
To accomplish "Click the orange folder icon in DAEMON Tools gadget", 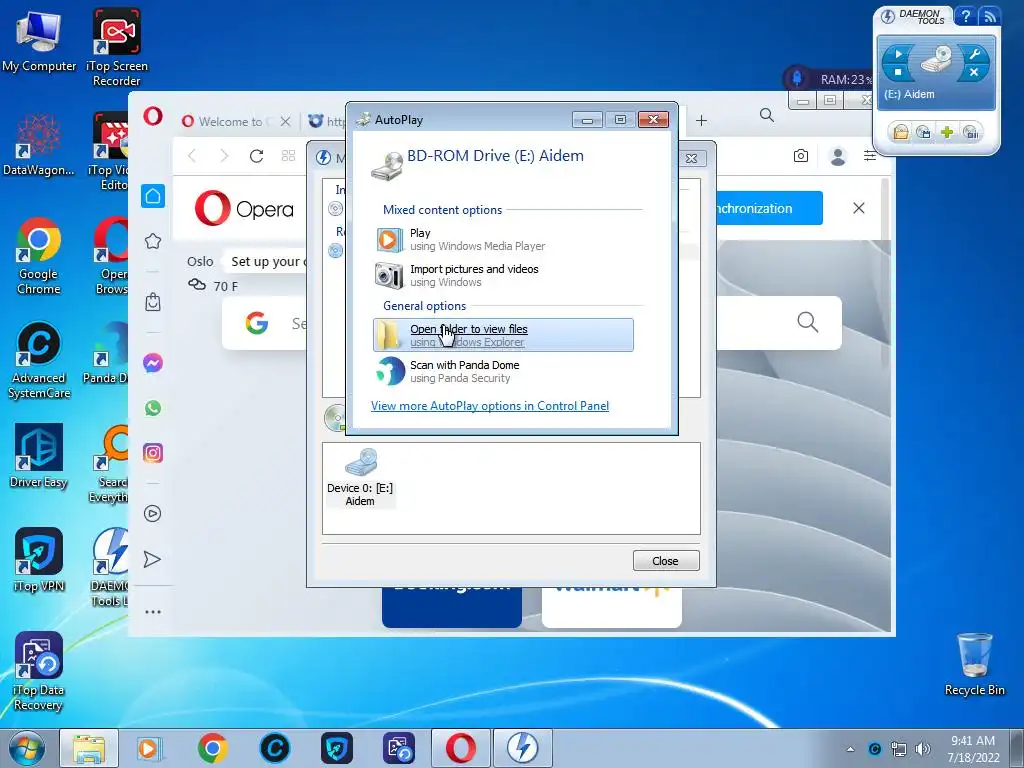I will point(901,133).
